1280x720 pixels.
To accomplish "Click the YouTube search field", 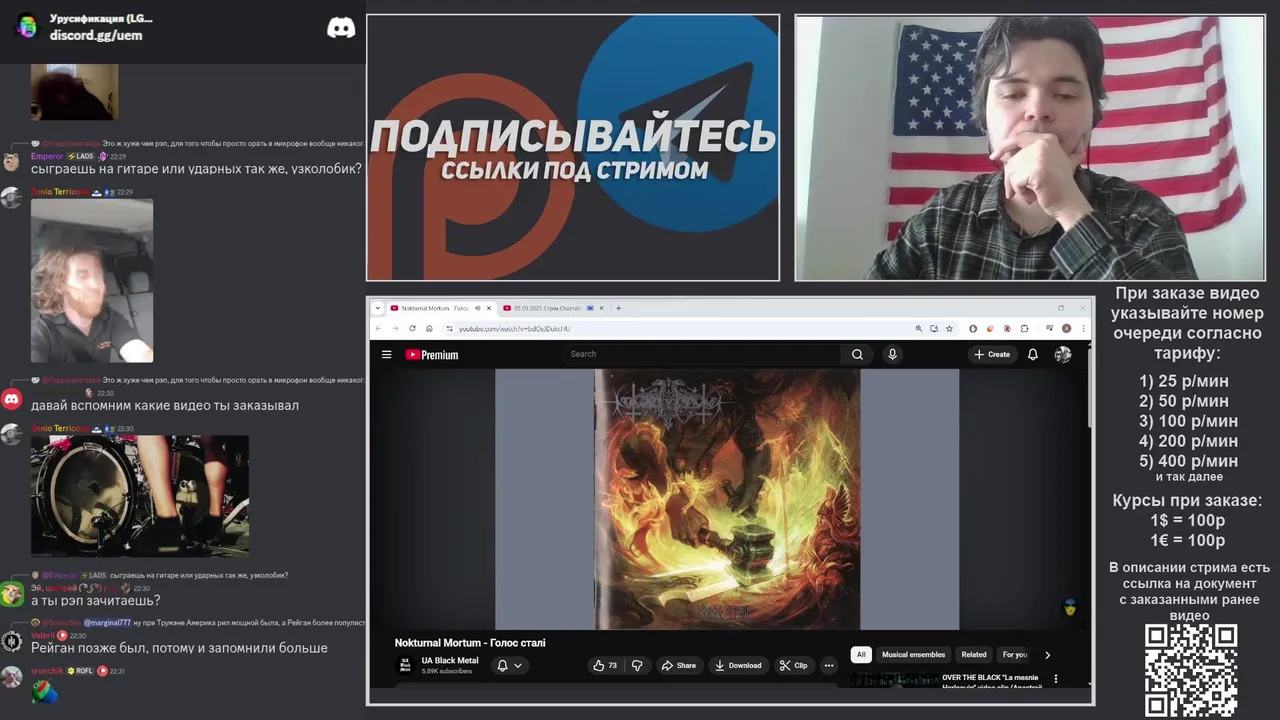I will click(x=701, y=354).
